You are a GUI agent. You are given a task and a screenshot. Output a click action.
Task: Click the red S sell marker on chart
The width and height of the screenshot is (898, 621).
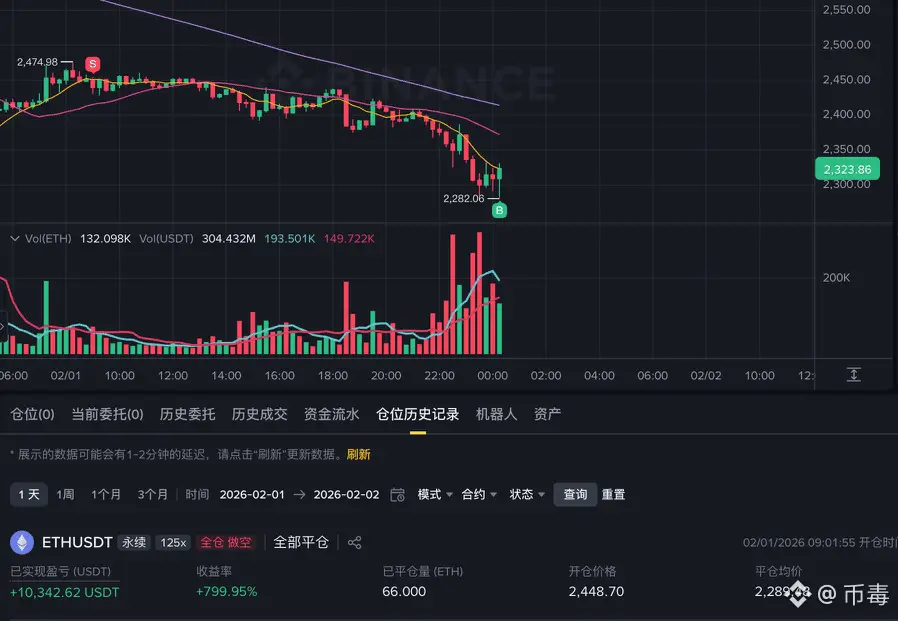tap(93, 64)
